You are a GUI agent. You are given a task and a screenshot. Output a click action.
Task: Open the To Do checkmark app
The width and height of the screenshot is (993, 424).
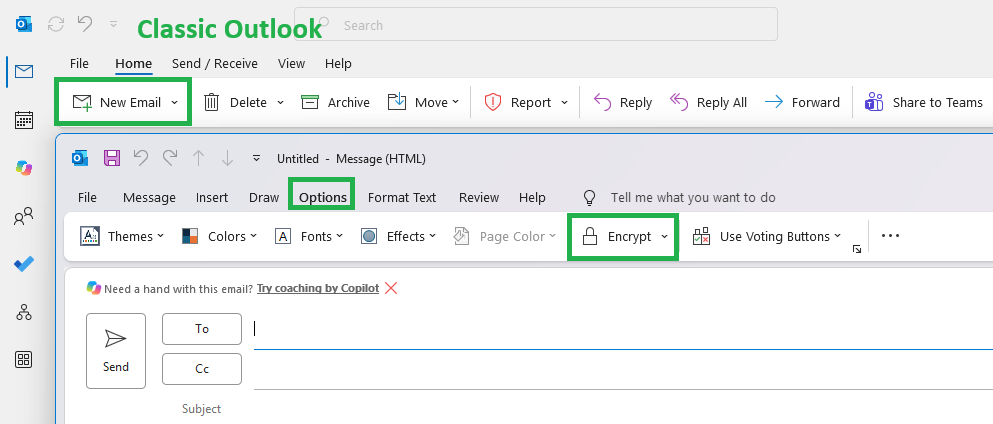pos(24,265)
